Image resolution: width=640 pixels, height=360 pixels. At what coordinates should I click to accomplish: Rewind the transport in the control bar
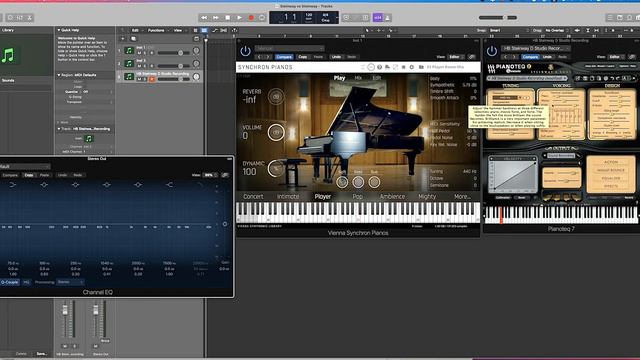(204, 18)
